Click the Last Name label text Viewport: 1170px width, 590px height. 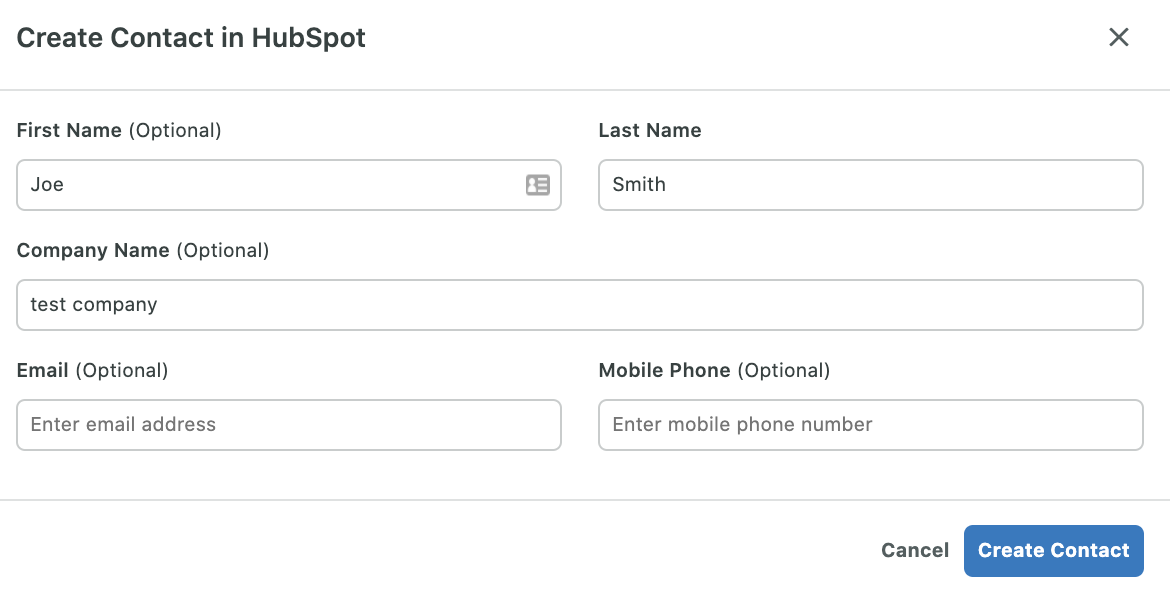(x=650, y=131)
